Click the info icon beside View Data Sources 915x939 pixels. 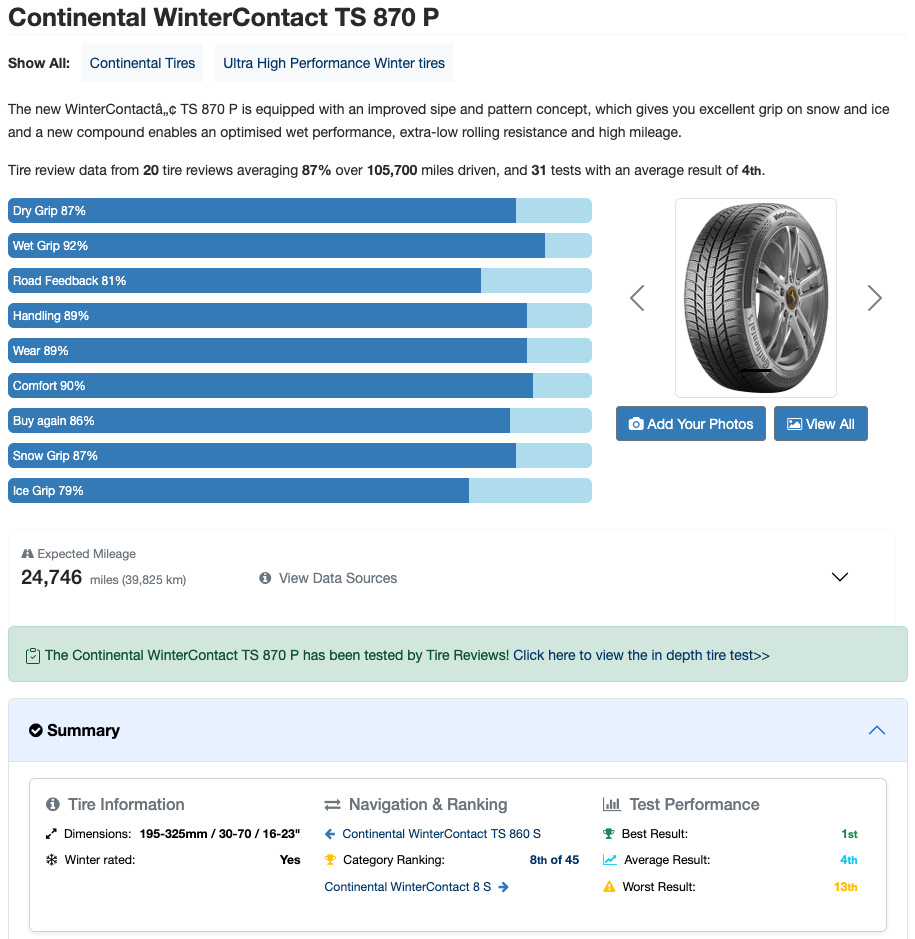pyautogui.click(x=265, y=578)
